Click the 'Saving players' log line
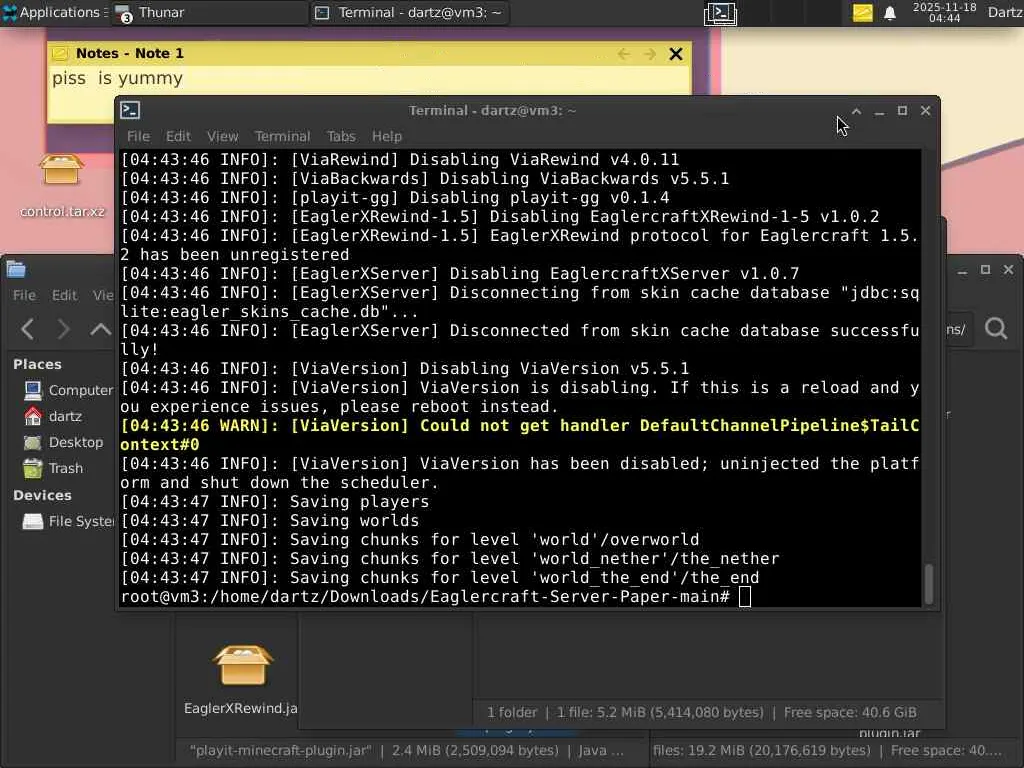Image resolution: width=1024 pixels, height=768 pixels. tap(275, 502)
